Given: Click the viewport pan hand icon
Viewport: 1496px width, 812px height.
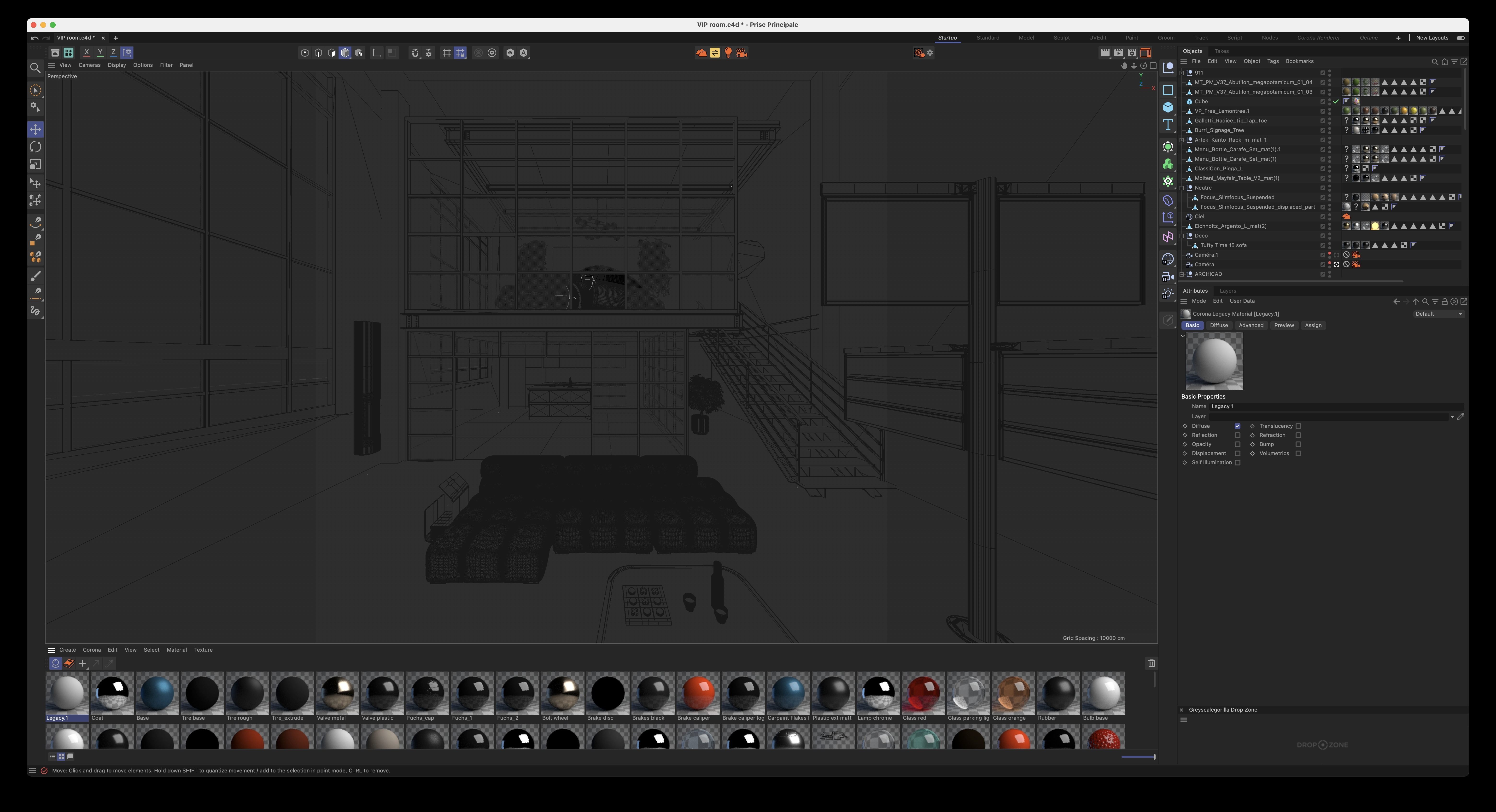Looking at the screenshot, I should (x=1124, y=66).
